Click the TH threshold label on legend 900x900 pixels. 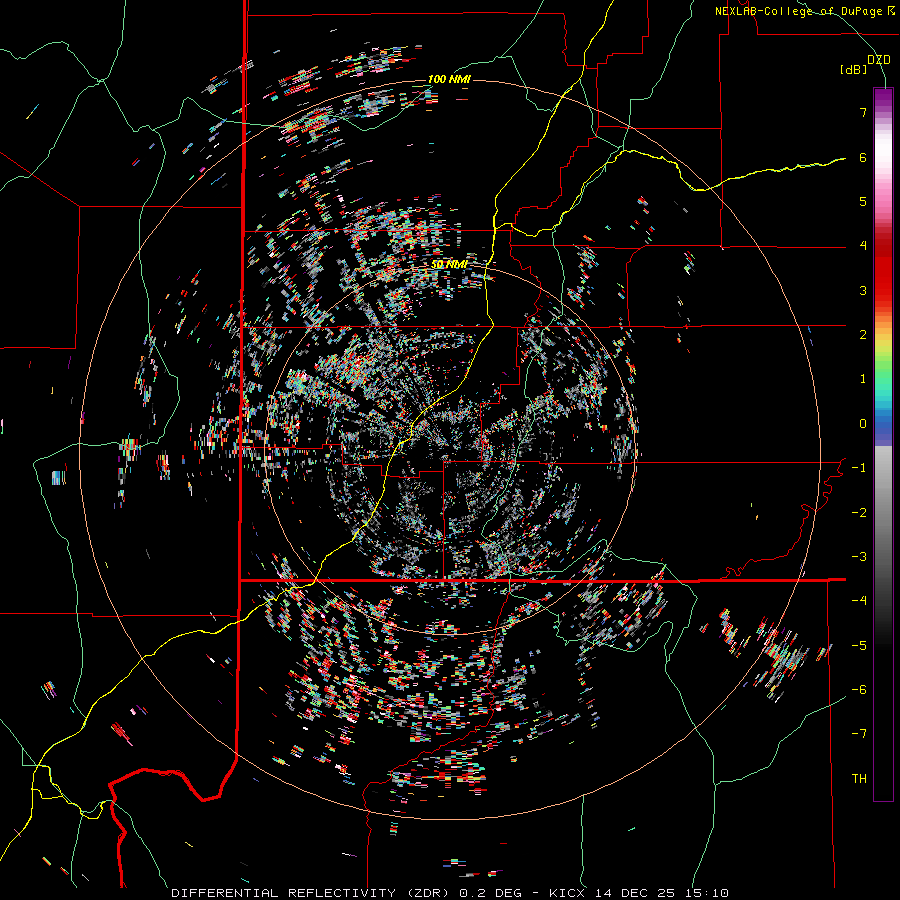pos(859,779)
